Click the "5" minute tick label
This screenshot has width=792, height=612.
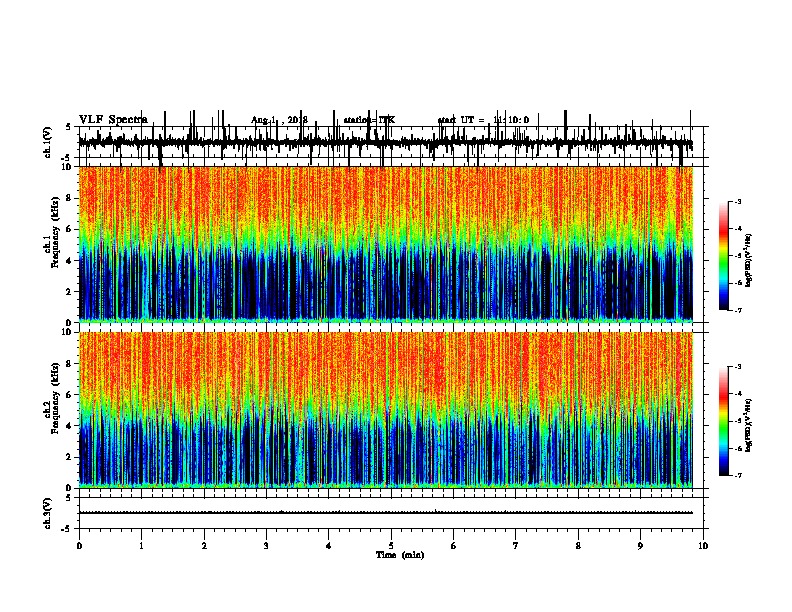point(391,546)
